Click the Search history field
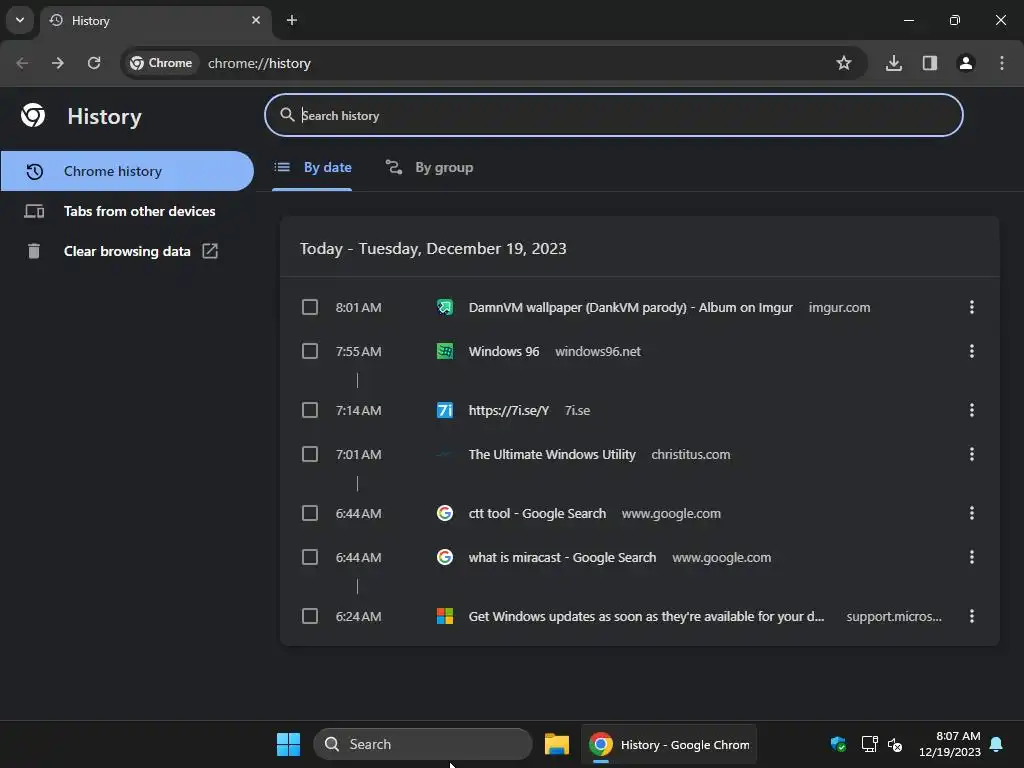 click(614, 116)
